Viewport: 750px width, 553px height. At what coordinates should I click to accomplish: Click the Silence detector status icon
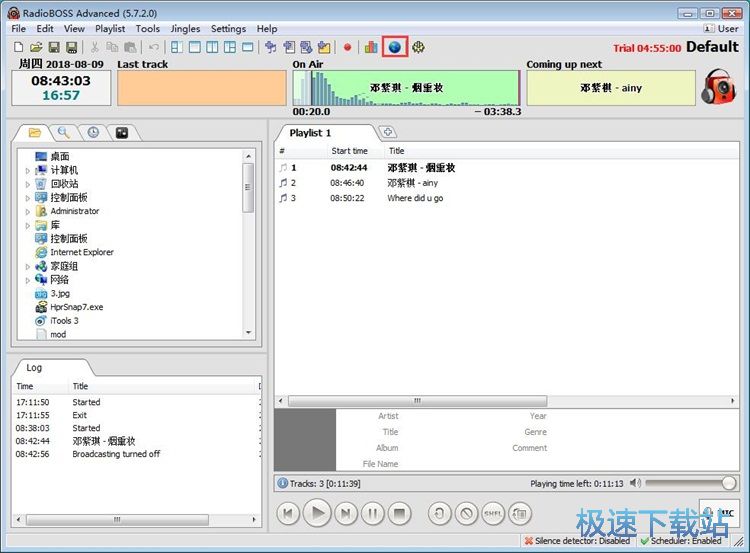tap(528, 541)
